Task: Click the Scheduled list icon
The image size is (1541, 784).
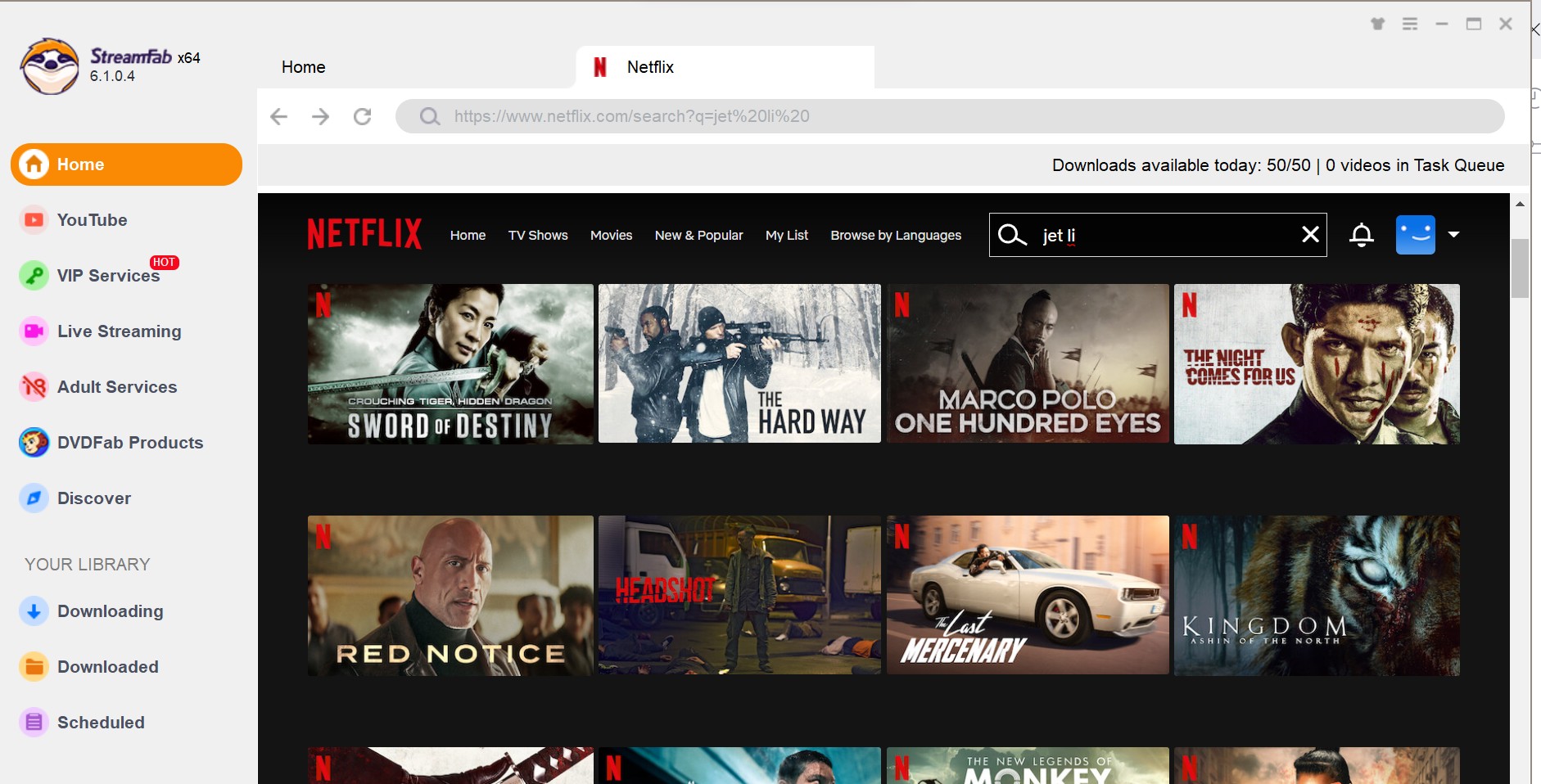Action: [34, 723]
